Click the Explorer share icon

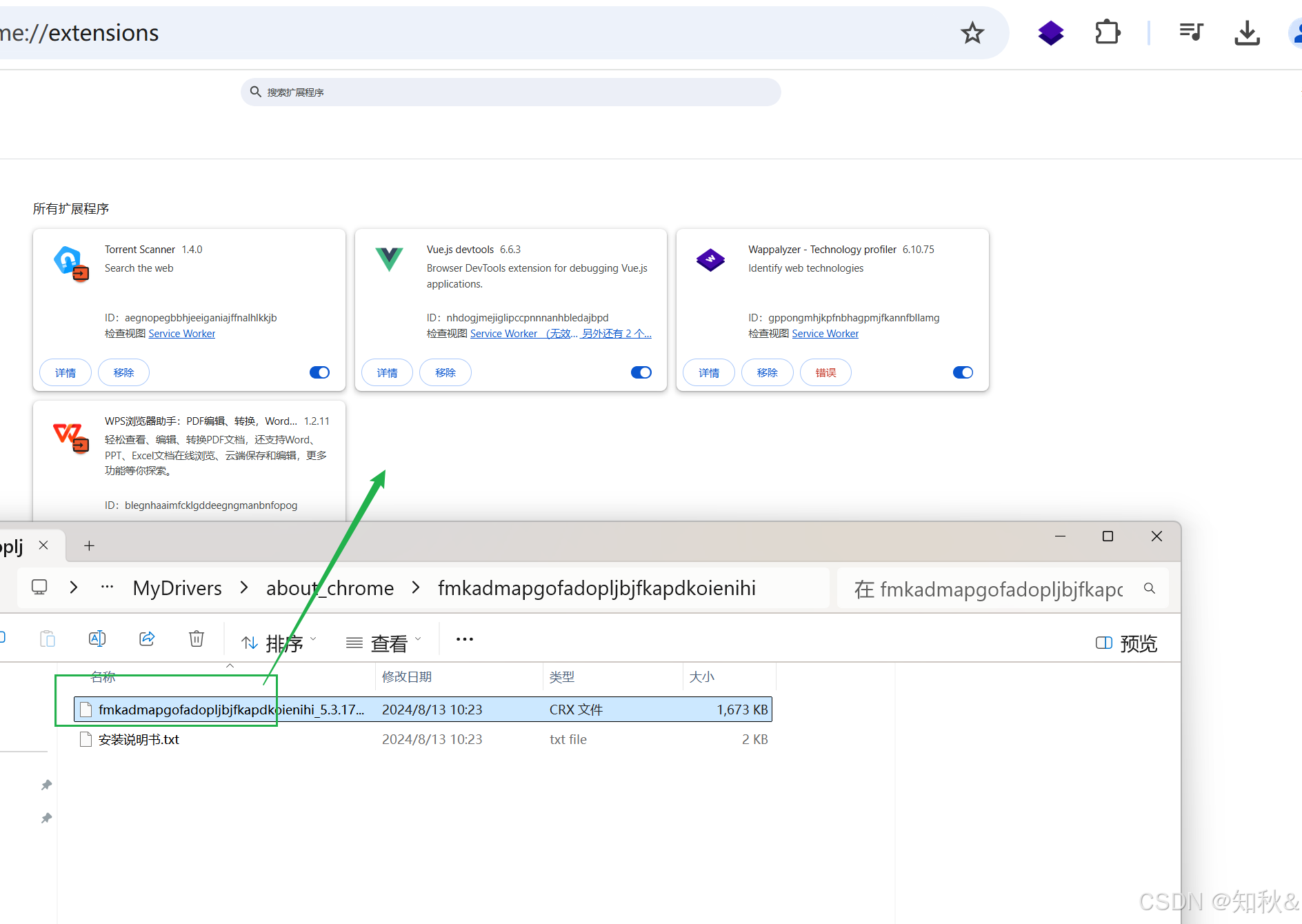click(x=147, y=639)
